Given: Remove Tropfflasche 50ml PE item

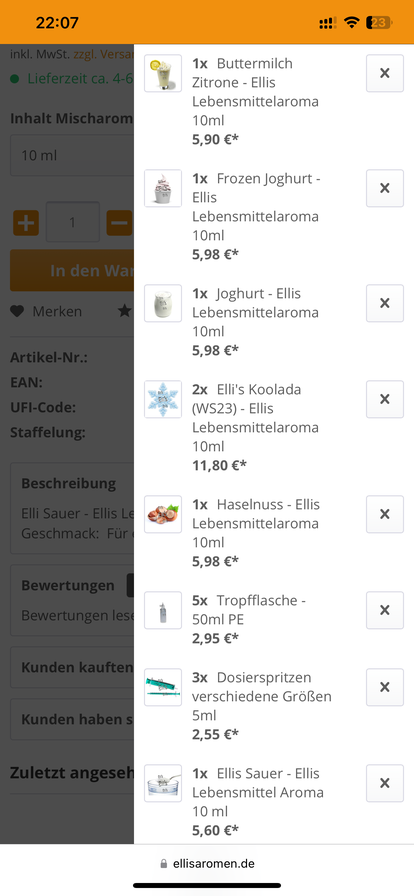Looking at the screenshot, I should tap(384, 610).
